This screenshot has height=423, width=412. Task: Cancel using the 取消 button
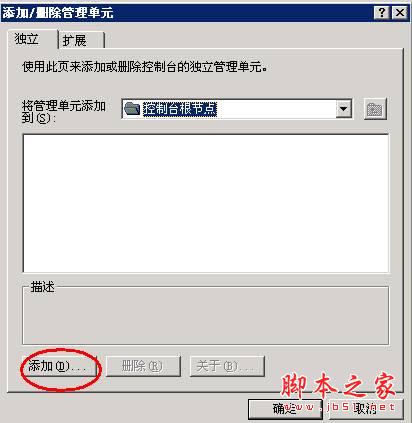(366, 409)
